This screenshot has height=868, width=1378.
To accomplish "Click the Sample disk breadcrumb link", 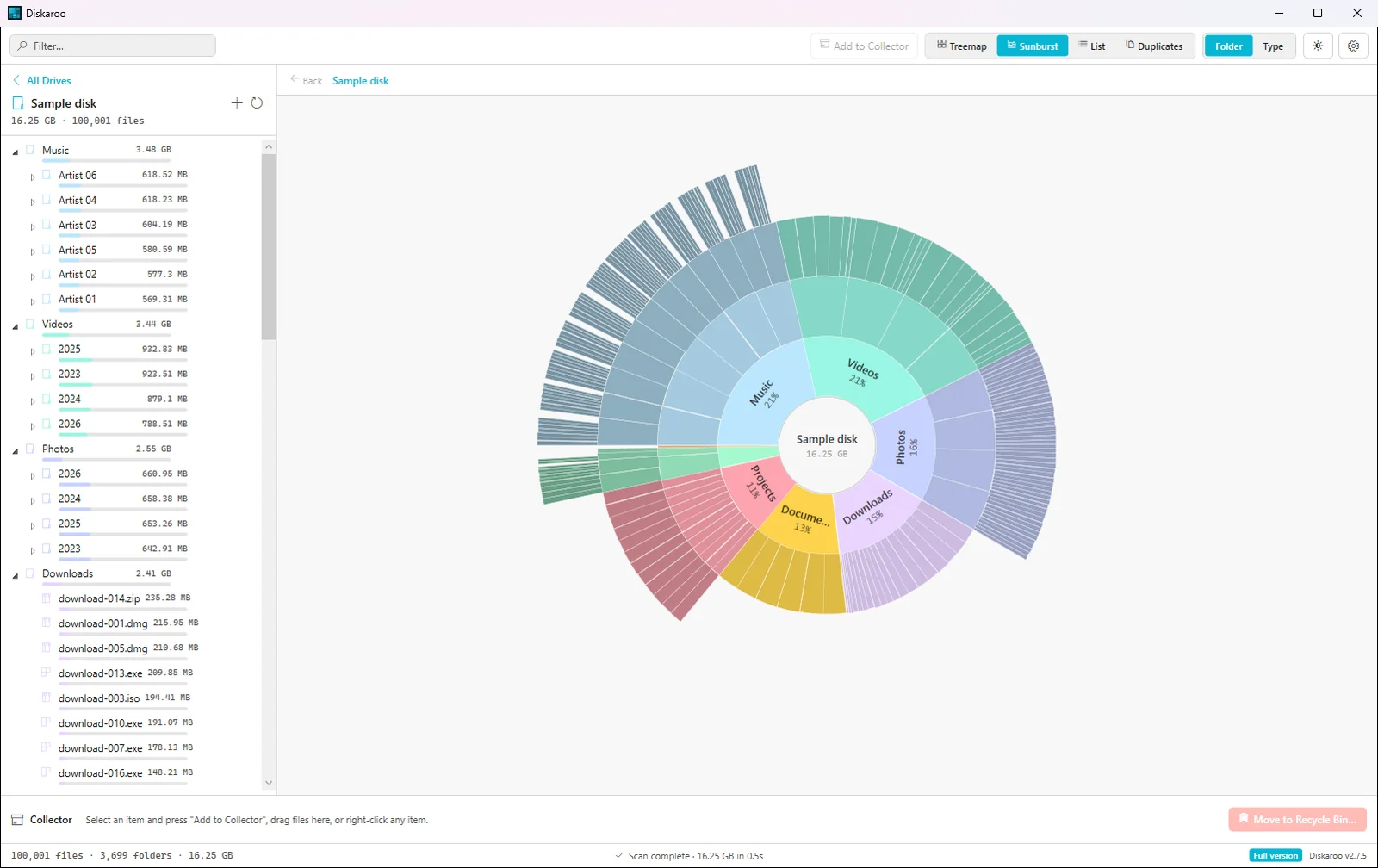I will click(x=360, y=80).
